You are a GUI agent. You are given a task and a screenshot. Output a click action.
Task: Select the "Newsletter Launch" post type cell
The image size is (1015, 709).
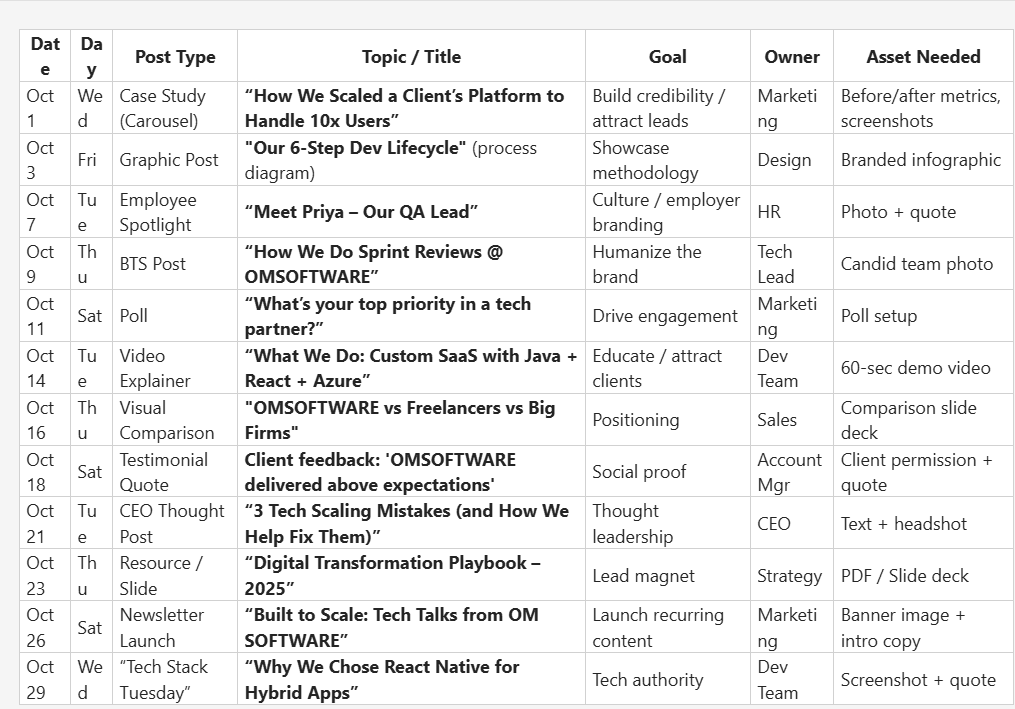[x=162, y=628]
